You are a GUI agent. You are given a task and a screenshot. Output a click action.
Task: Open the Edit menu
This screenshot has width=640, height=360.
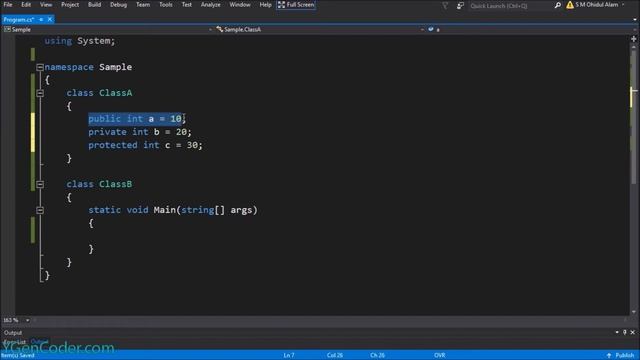click(x=26, y=5)
